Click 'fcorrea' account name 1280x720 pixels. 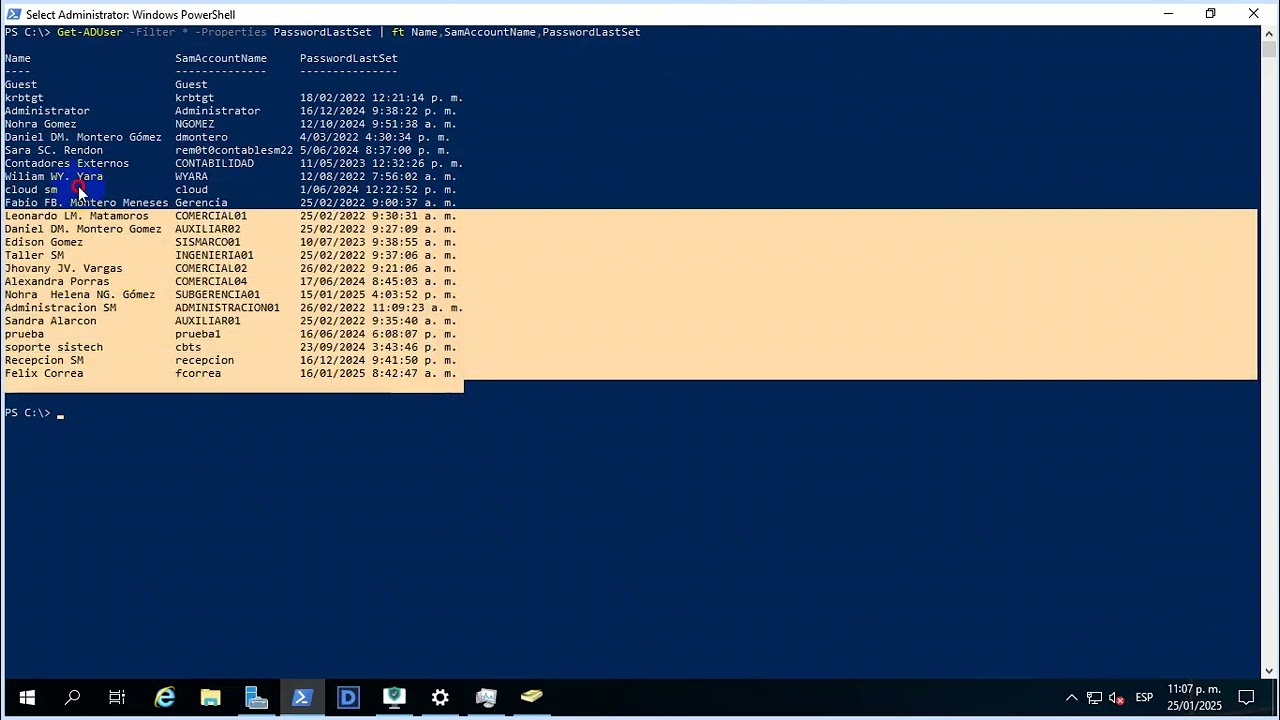tap(198, 373)
